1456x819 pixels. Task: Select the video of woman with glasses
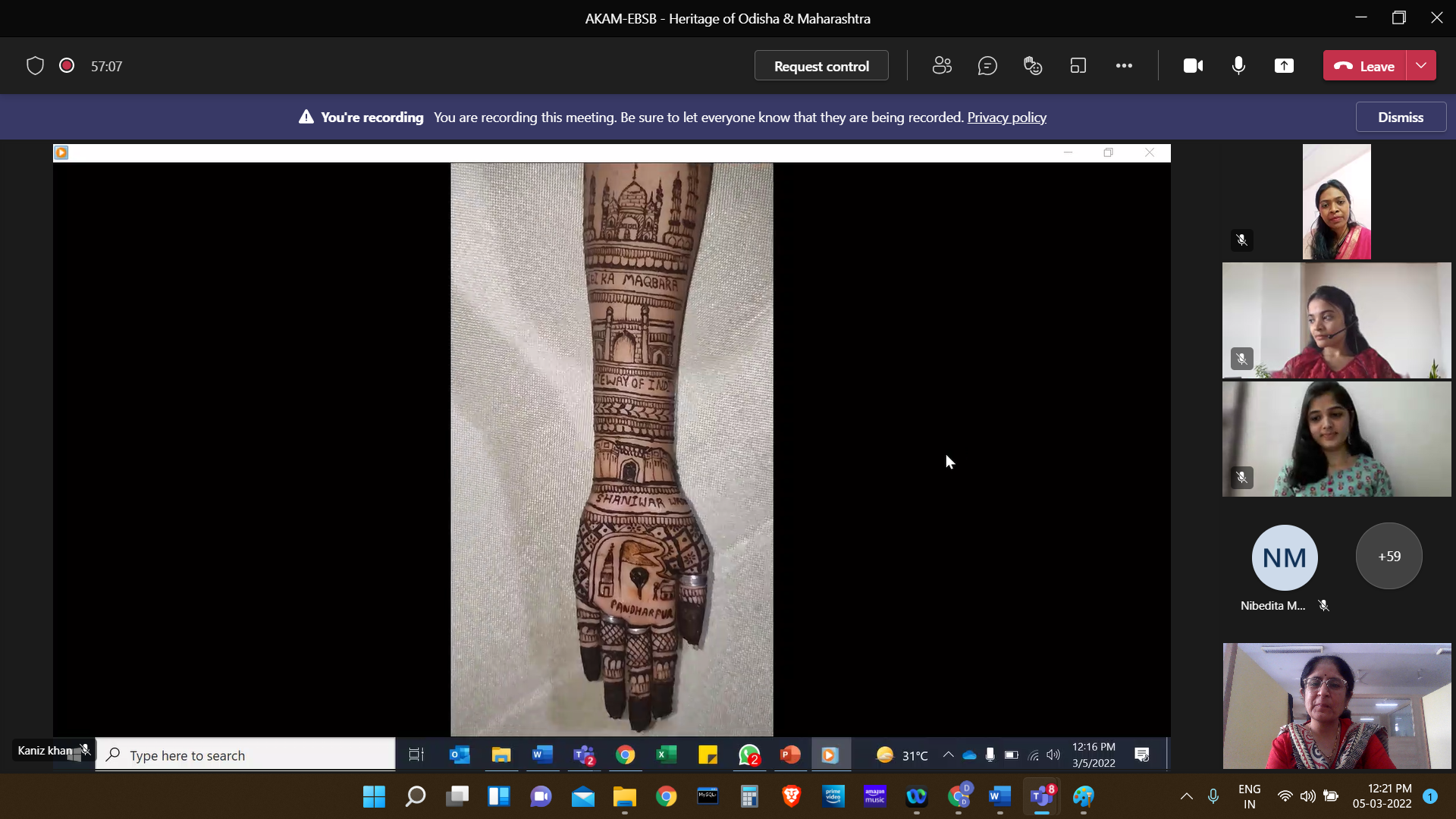coord(1337,706)
